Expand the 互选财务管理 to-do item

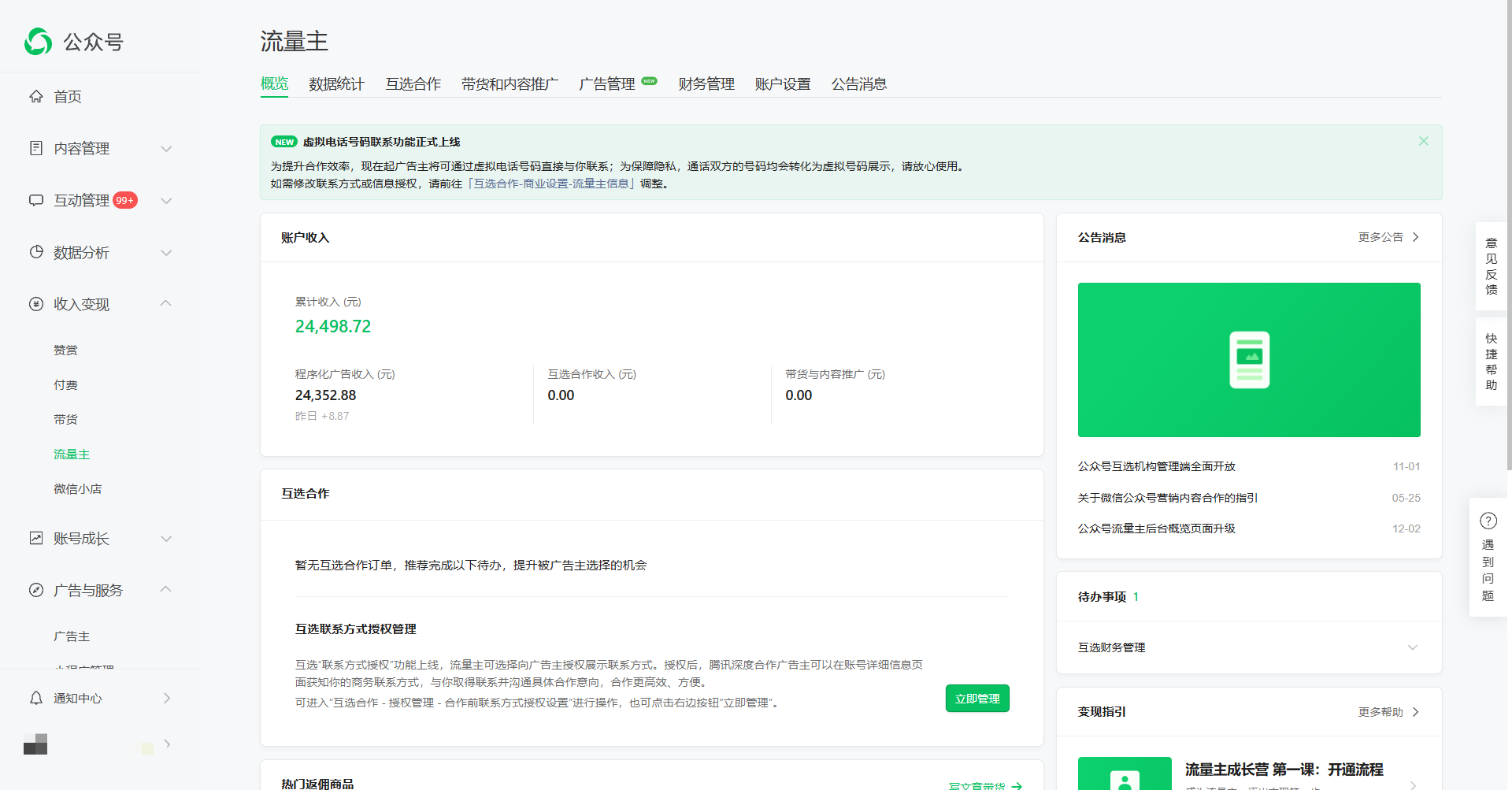click(x=1412, y=647)
